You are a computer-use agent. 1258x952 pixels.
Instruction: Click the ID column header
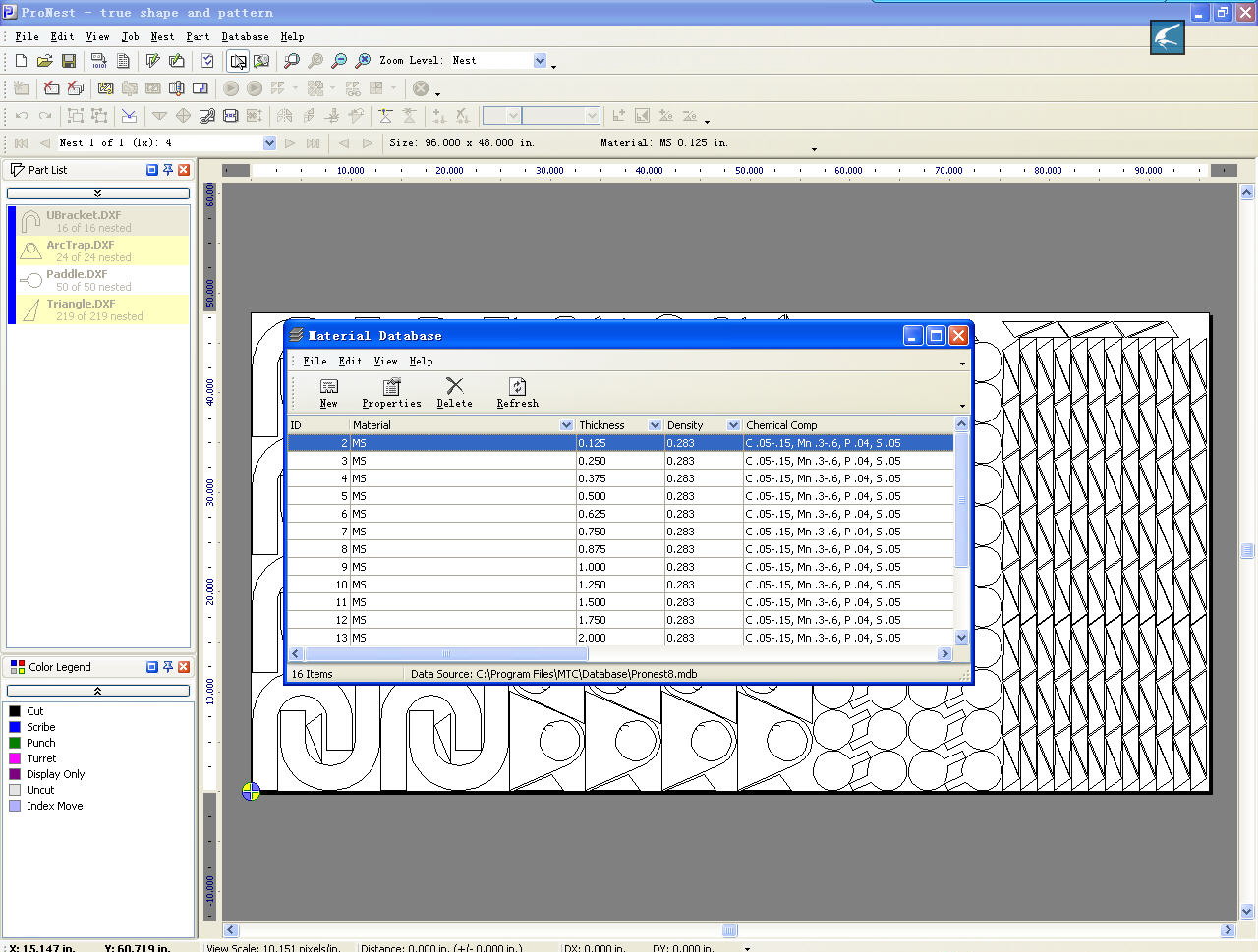pyautogui.click(x=318, y=425)
